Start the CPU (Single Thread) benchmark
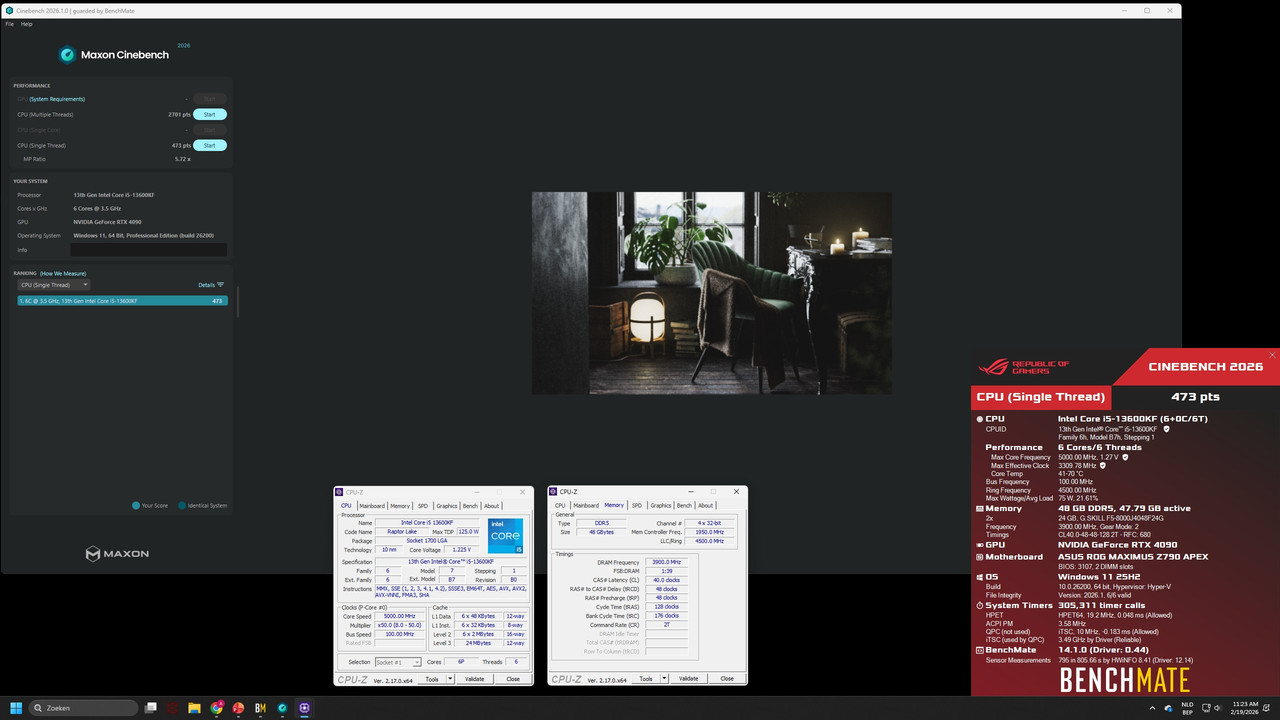The height and width of the screenshot is (720, 1280). [x=210, y=146]
